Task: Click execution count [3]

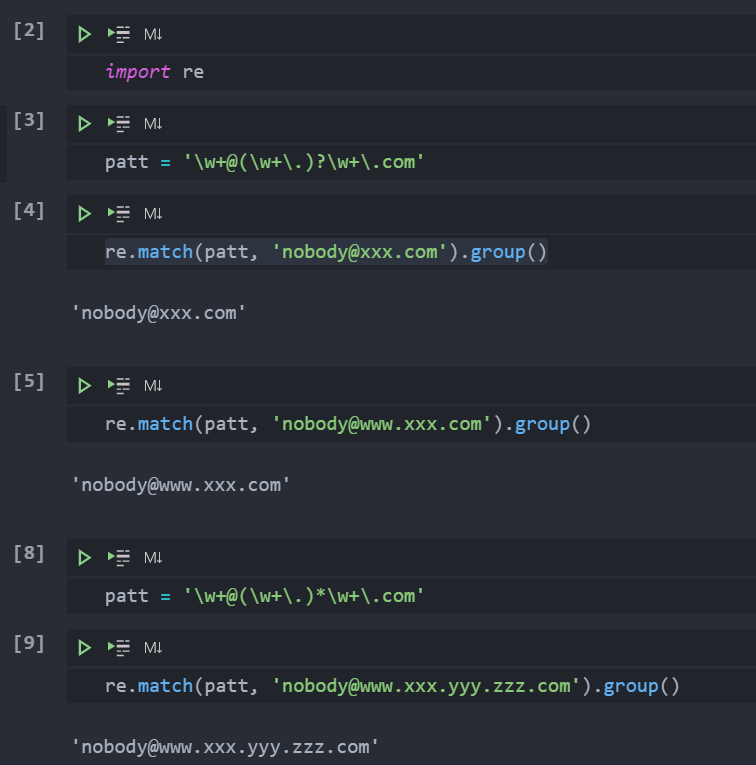Action: coord(29,121)
